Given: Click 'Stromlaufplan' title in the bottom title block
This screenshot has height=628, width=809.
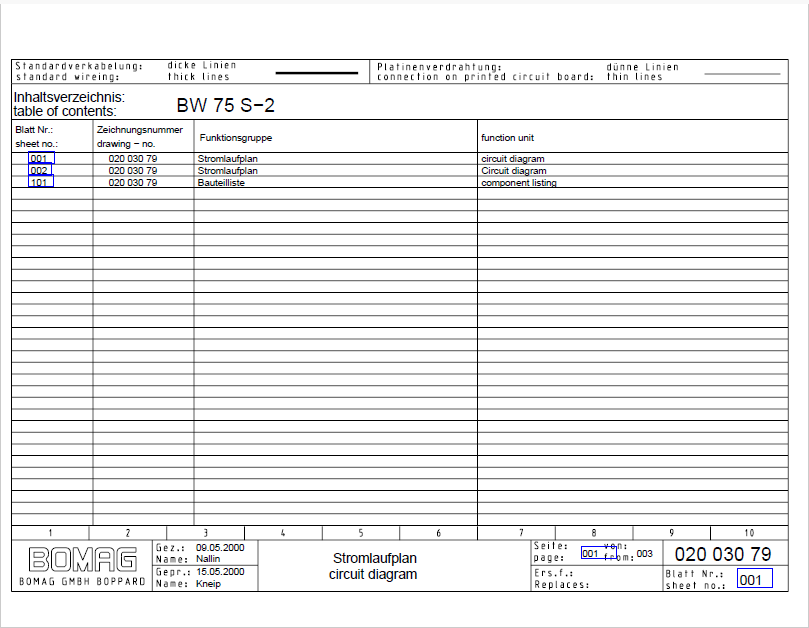Looking at the screenshot, I should click(x=375, y=558).
